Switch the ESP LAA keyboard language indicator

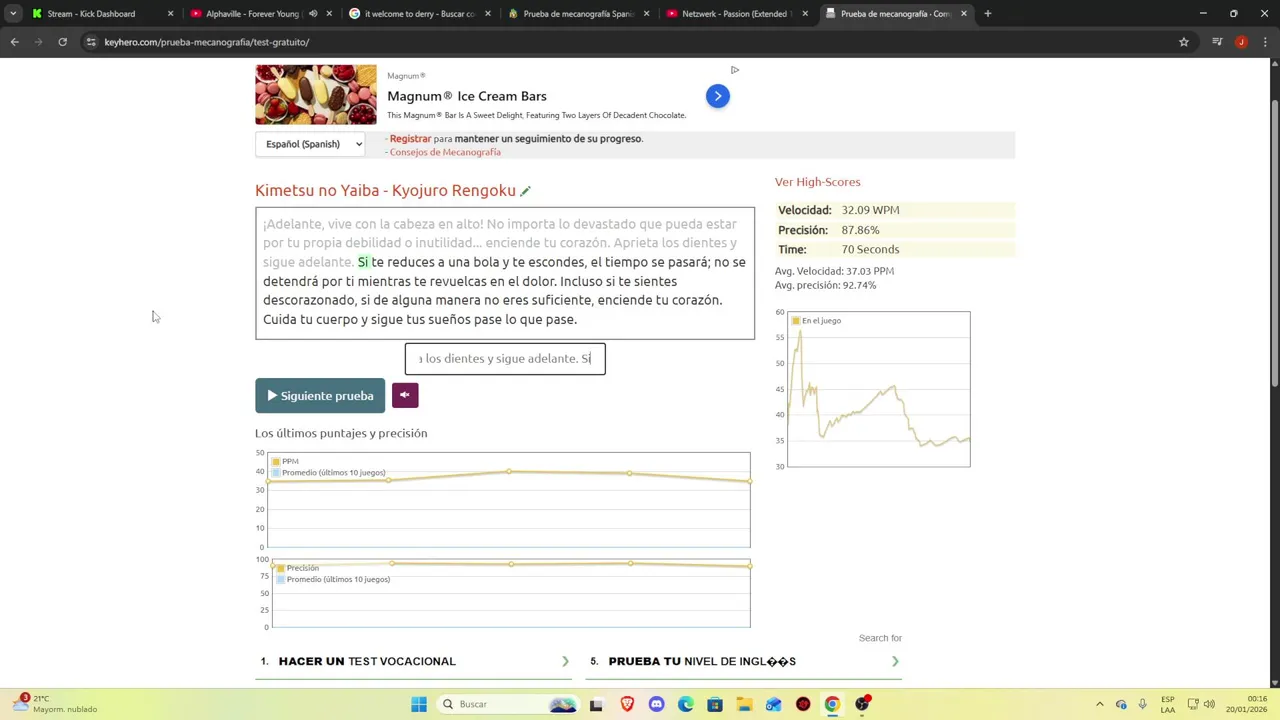coord(1168,704)
